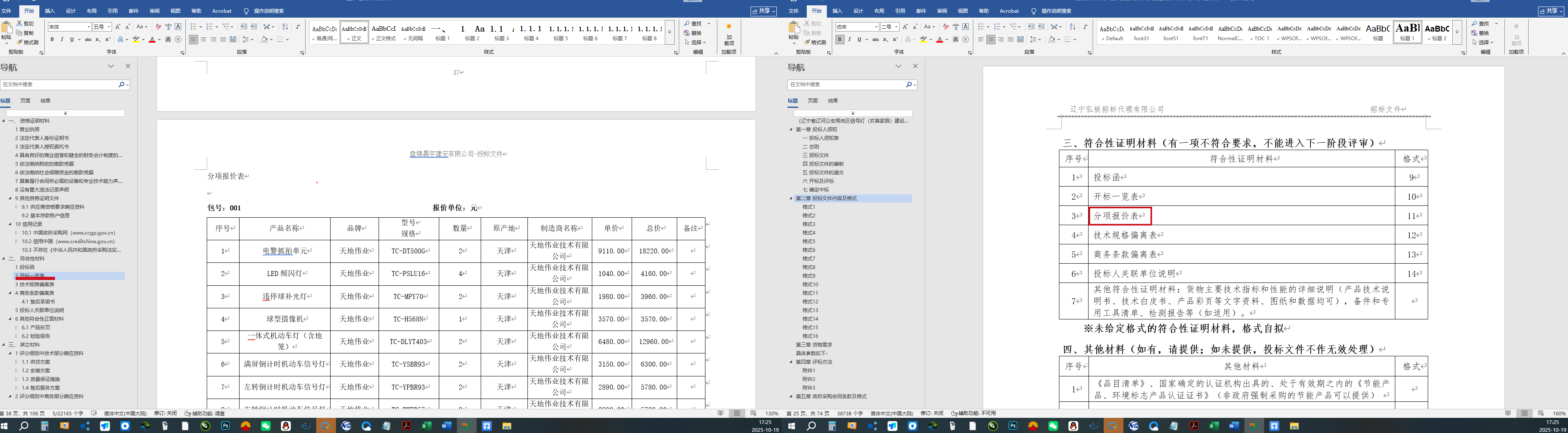The image size is (1568, 433).
Task: Apply justify alignment in the right window
Action: pos(1011,39)
